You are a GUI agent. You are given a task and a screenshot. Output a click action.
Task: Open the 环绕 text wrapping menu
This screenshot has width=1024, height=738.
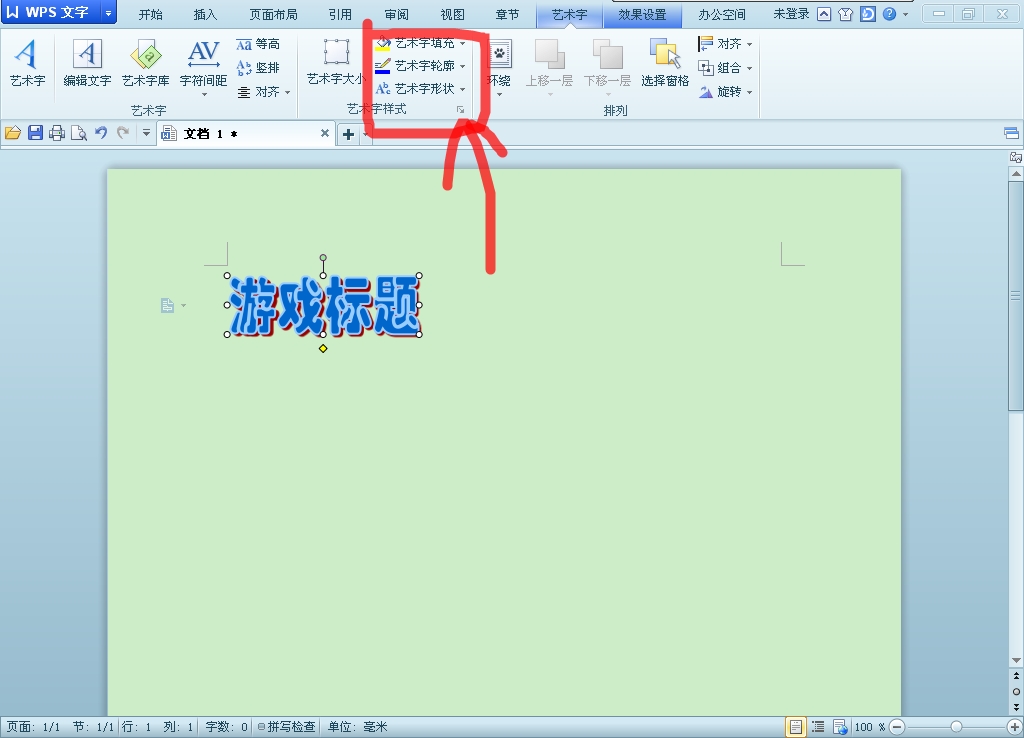coord(500,67)
